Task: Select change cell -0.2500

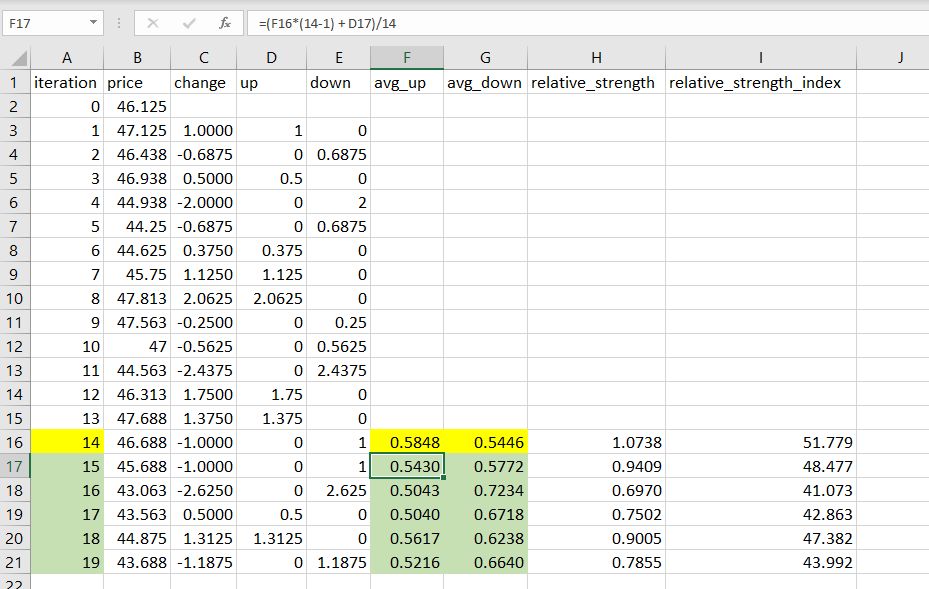Action: pos(203,322)
